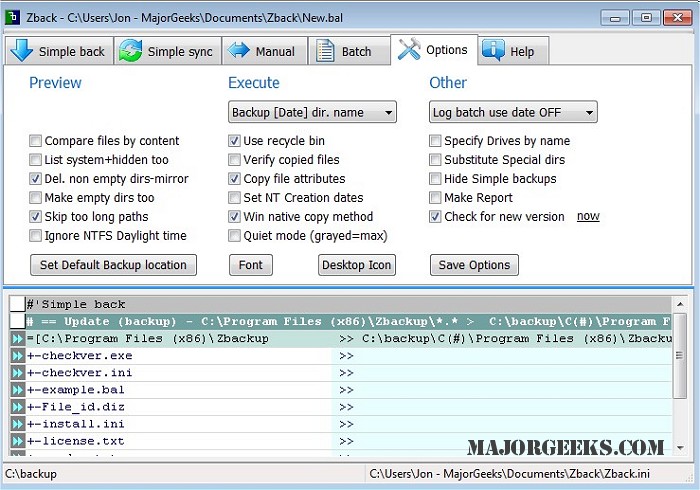The width and height of the screenshot is (700, 490).
Task: Select the Options tab
Action: click(434, 50)
